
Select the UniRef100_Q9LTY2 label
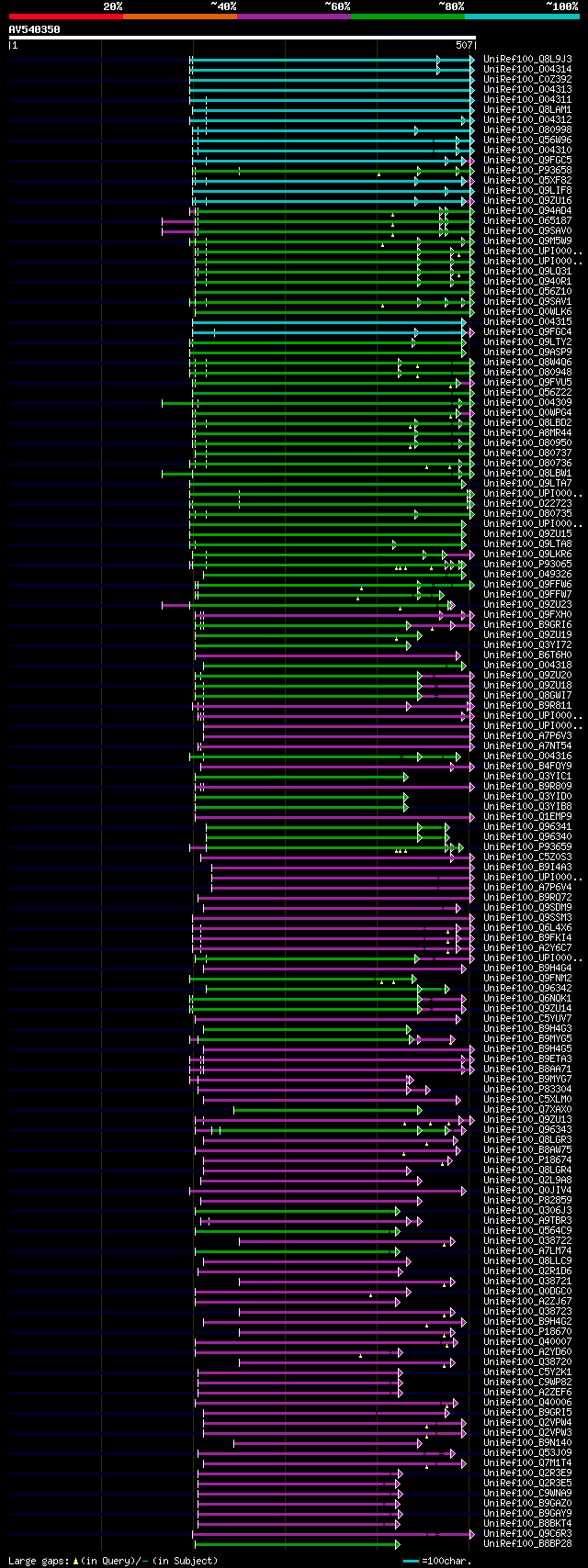point(527,342)
